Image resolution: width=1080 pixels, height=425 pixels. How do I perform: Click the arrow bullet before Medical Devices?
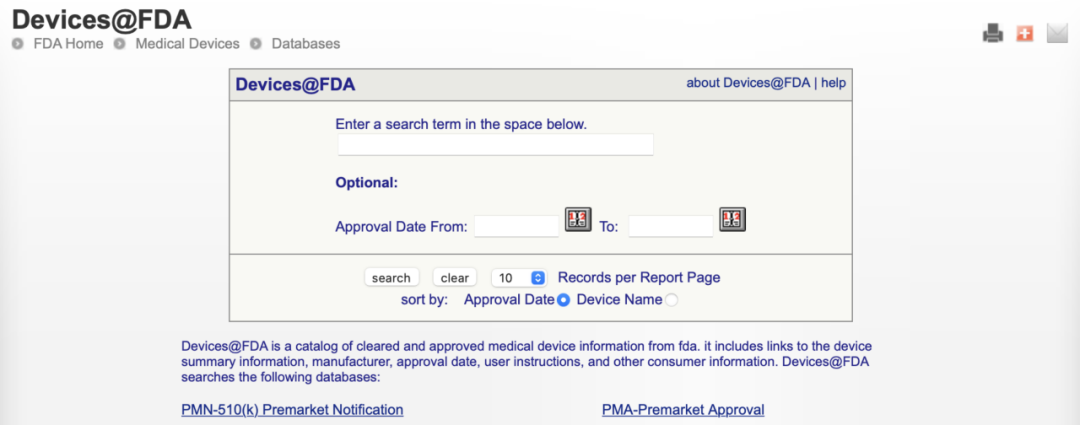tap(120, 44)
